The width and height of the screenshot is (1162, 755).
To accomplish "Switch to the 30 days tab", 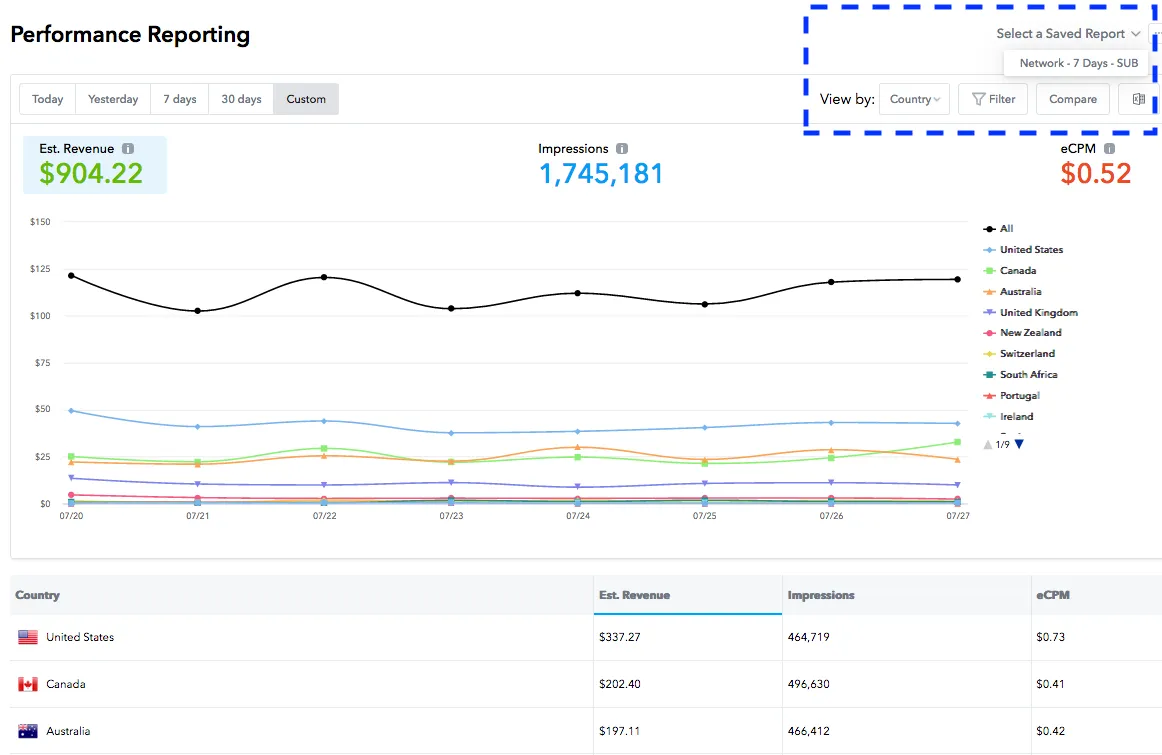I will click(240, 98).
